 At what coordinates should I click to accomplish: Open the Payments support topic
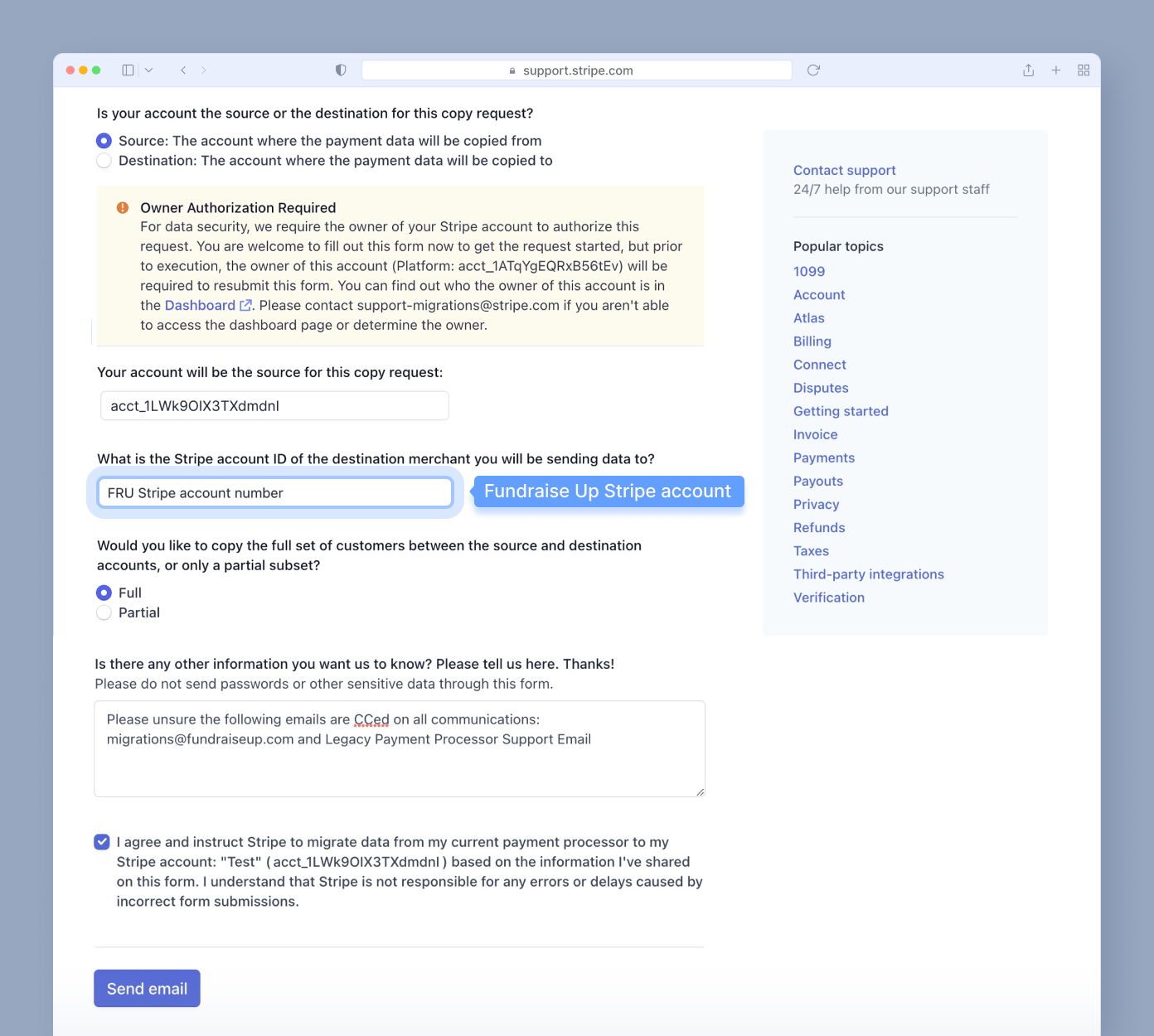tap(824, 457)
